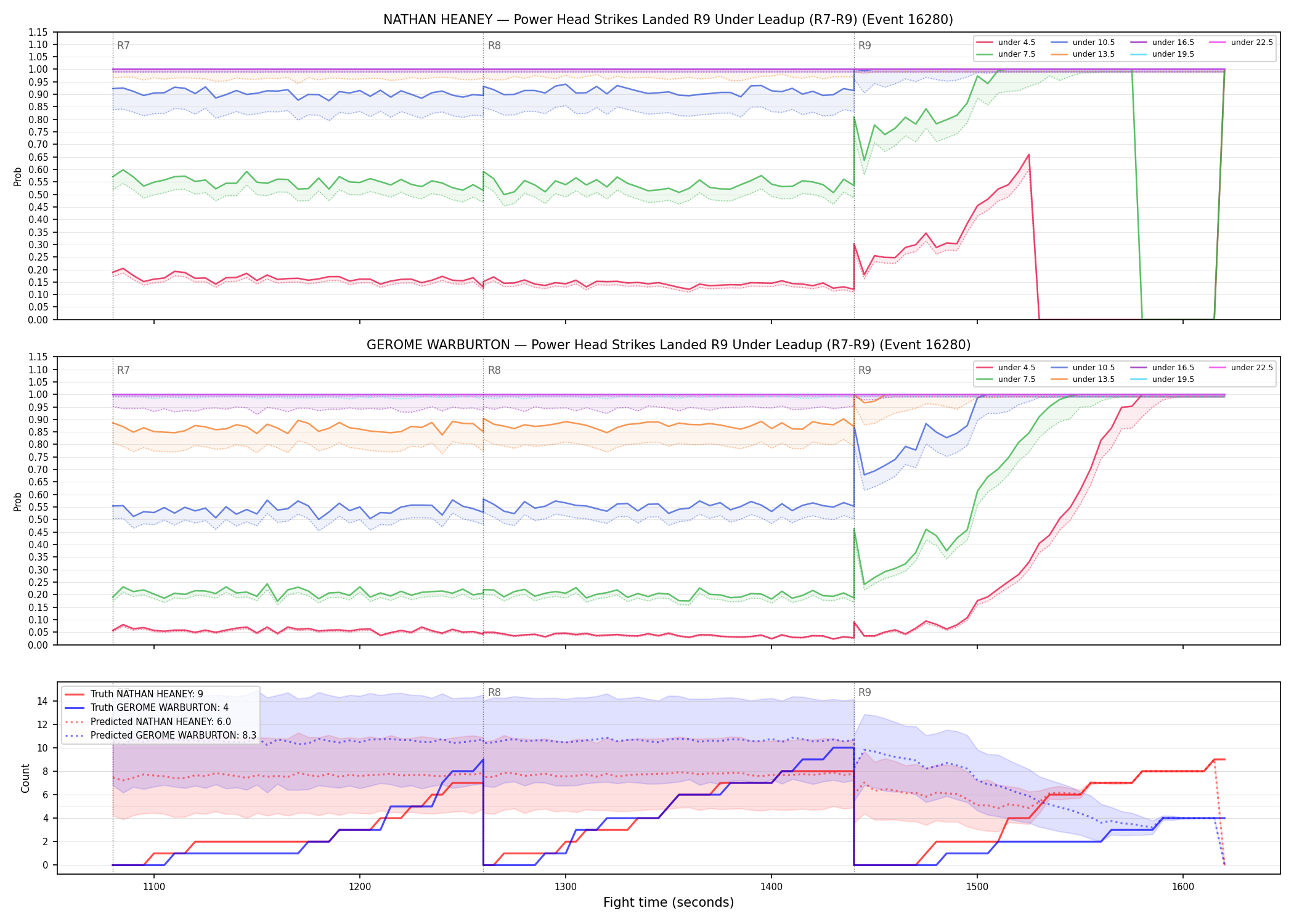Select 'under 4.5' legend label in Warburton chart
The image size is (1294, 924).
pos(1016,368)
